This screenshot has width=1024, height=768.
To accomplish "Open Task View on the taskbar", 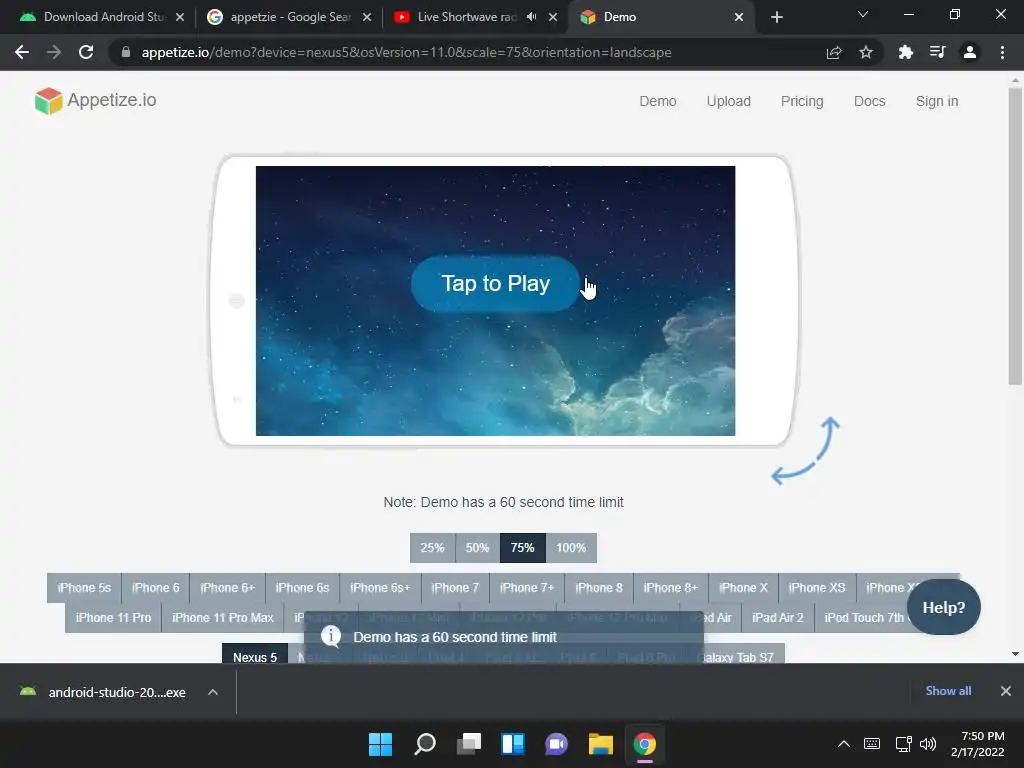I will point(469,744).
